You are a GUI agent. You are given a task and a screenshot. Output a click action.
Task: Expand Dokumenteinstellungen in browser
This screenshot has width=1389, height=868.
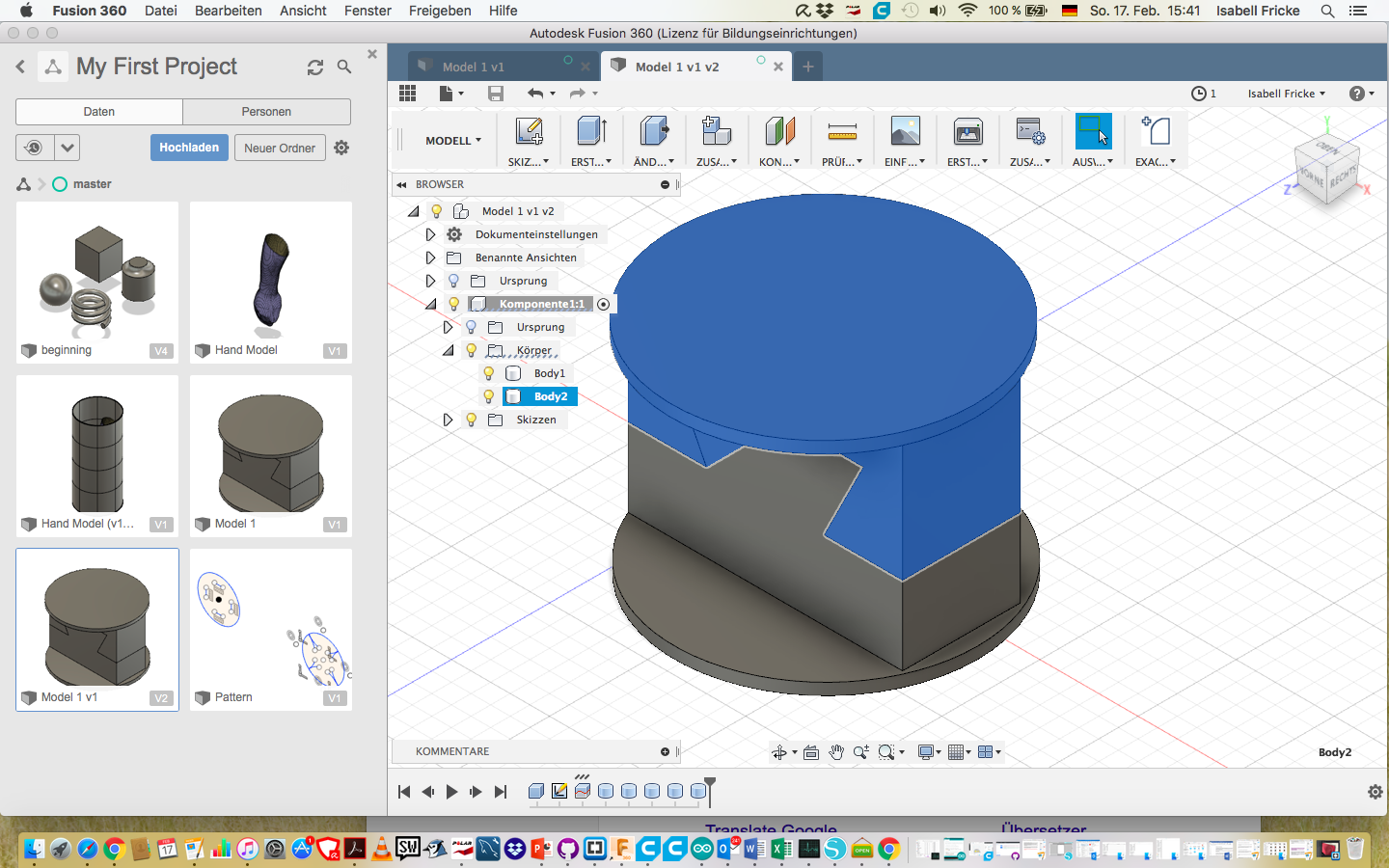(430, 234)
